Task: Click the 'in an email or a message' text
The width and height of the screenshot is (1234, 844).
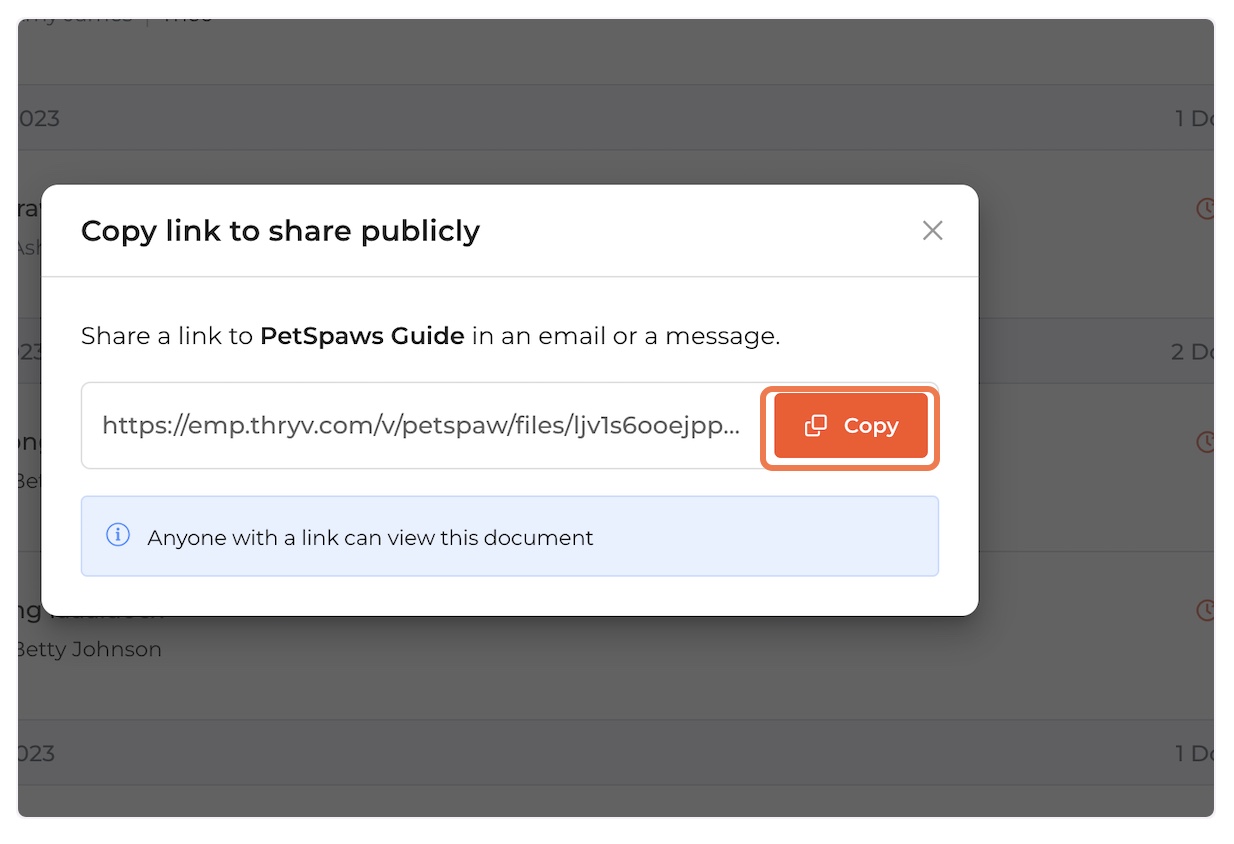Action: 626,336
